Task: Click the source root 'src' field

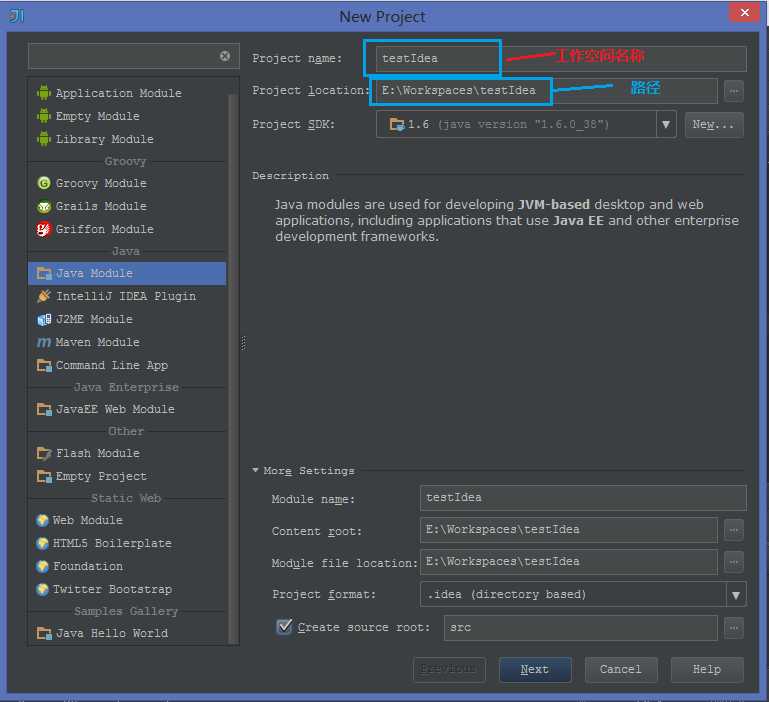Action: click(x=581, y=628)
